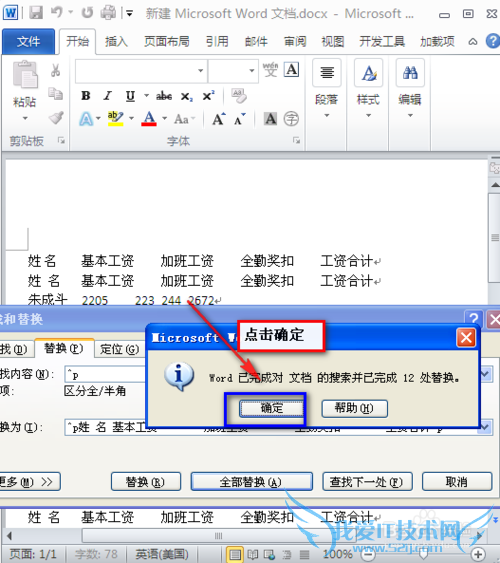Viewport: 500px width, 563px height.
Task: Open Word Help question mark icon
Action: pyautogui.click(x=493, y=41)
